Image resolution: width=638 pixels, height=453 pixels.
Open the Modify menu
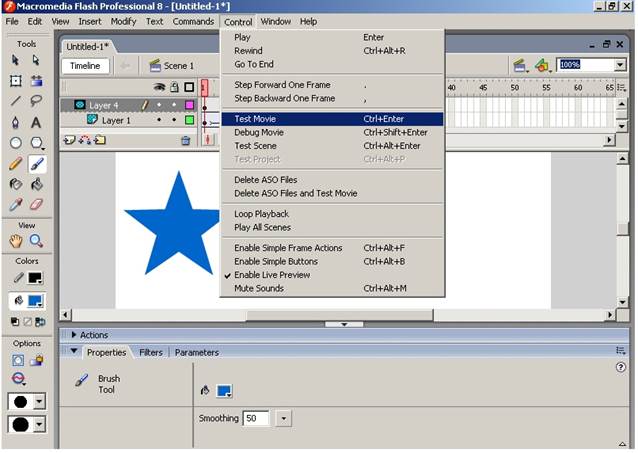point(123,22)
